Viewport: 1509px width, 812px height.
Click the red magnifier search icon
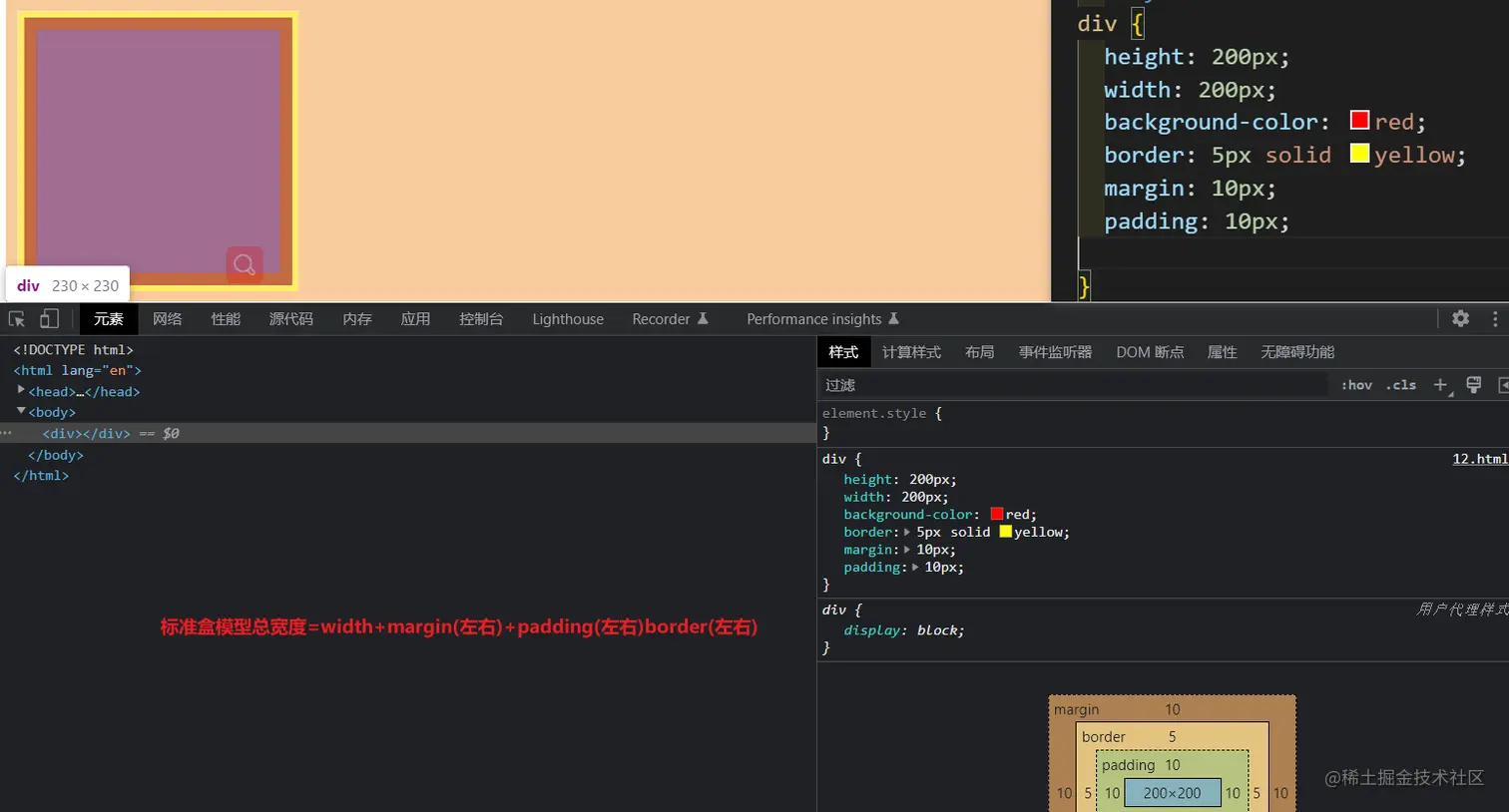point(245,264)
